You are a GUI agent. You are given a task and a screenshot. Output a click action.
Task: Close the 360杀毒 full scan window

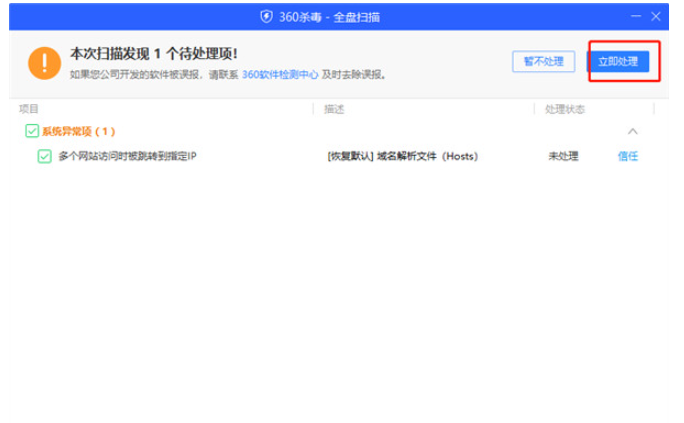(x=656, y=16)
